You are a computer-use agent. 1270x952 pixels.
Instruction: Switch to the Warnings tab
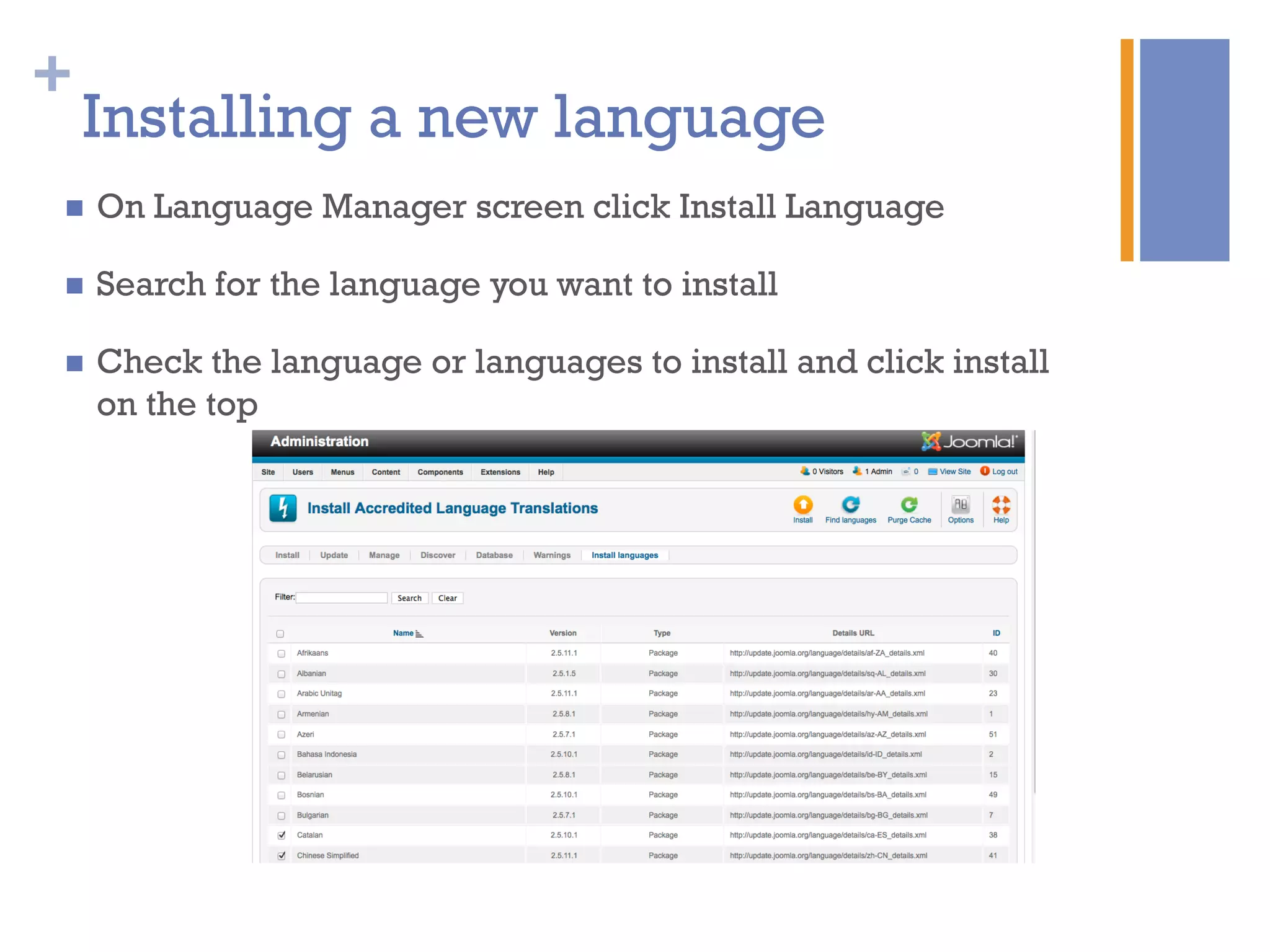pos(552,555)
